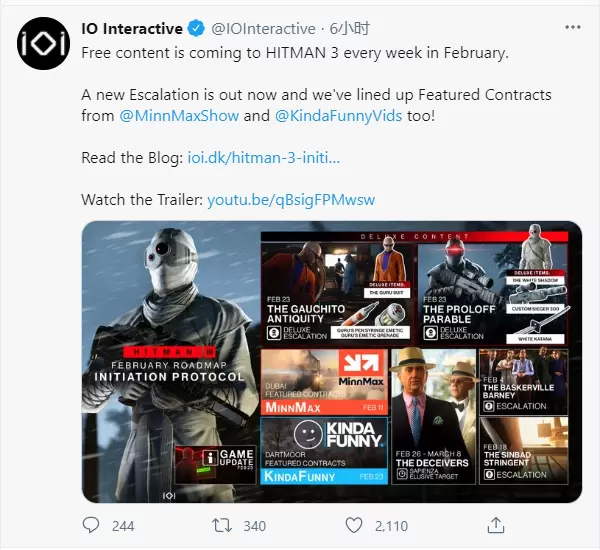The height and width of the screenshot is (550, 600).
Task: Click the Game Update info icon
Action: pos(210,458)
